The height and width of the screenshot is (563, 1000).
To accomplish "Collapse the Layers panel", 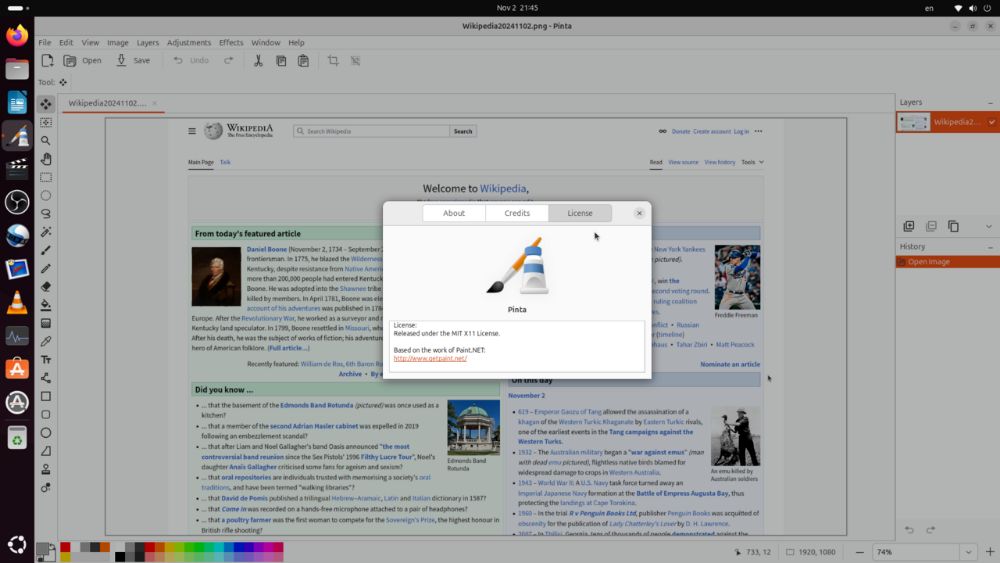I will [990, 103].
